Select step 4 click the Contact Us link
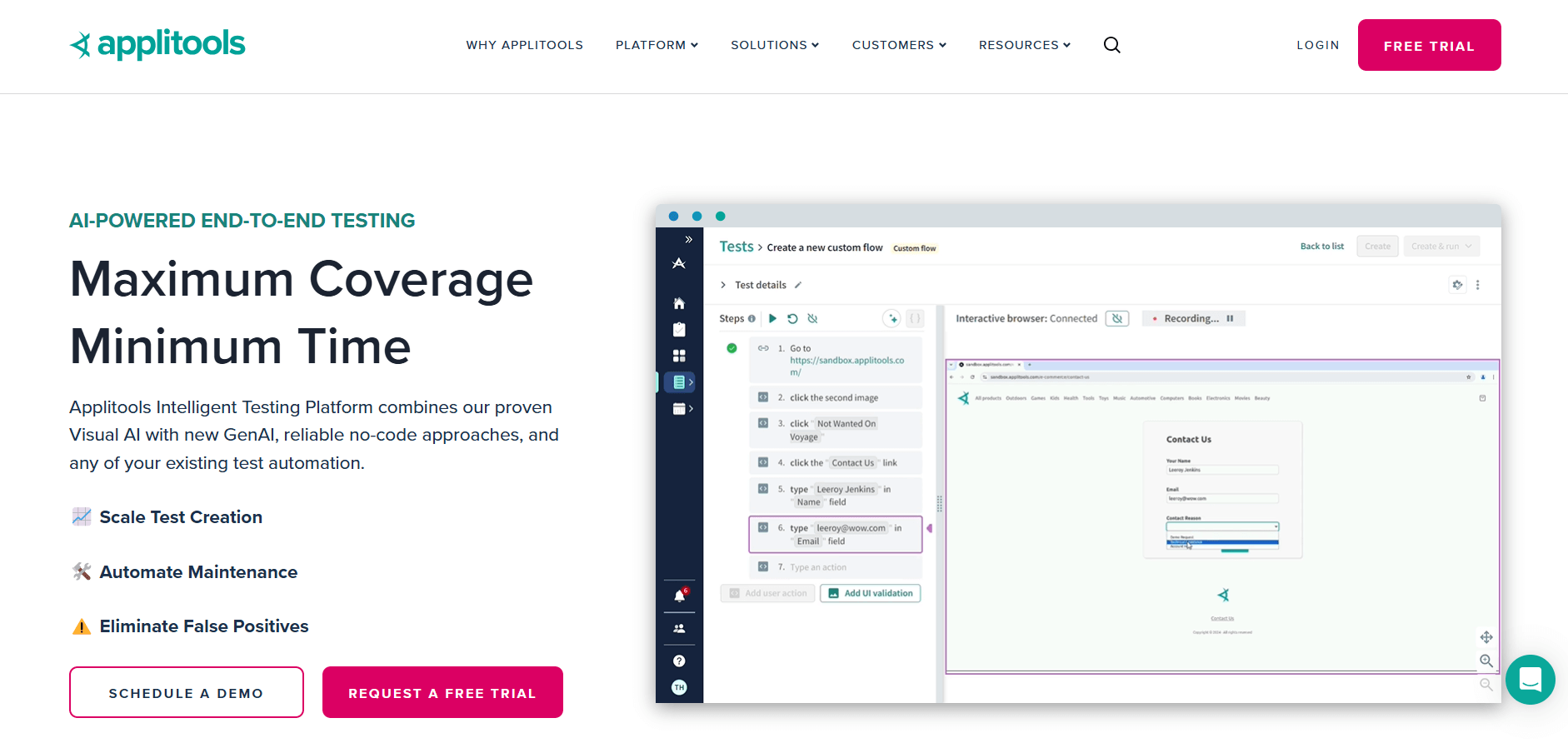 836,462
